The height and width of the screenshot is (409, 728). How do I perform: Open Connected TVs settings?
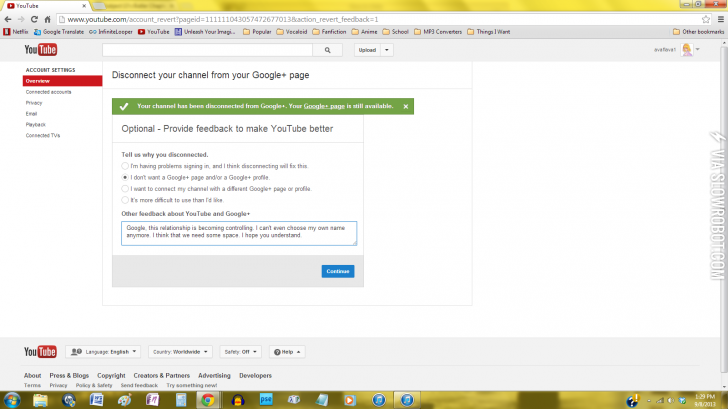(43, 136)
